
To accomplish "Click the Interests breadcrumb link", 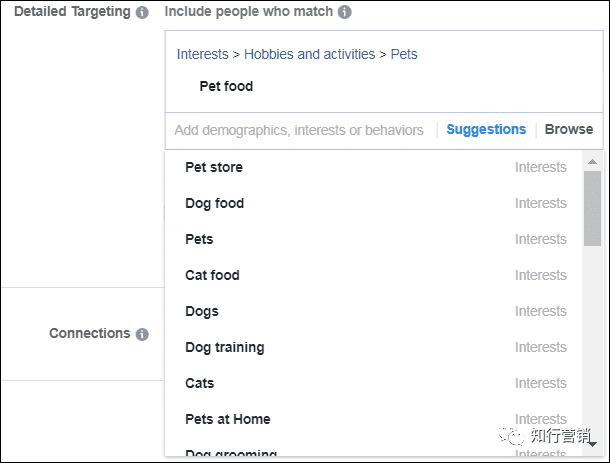I will tap(202, 54).
